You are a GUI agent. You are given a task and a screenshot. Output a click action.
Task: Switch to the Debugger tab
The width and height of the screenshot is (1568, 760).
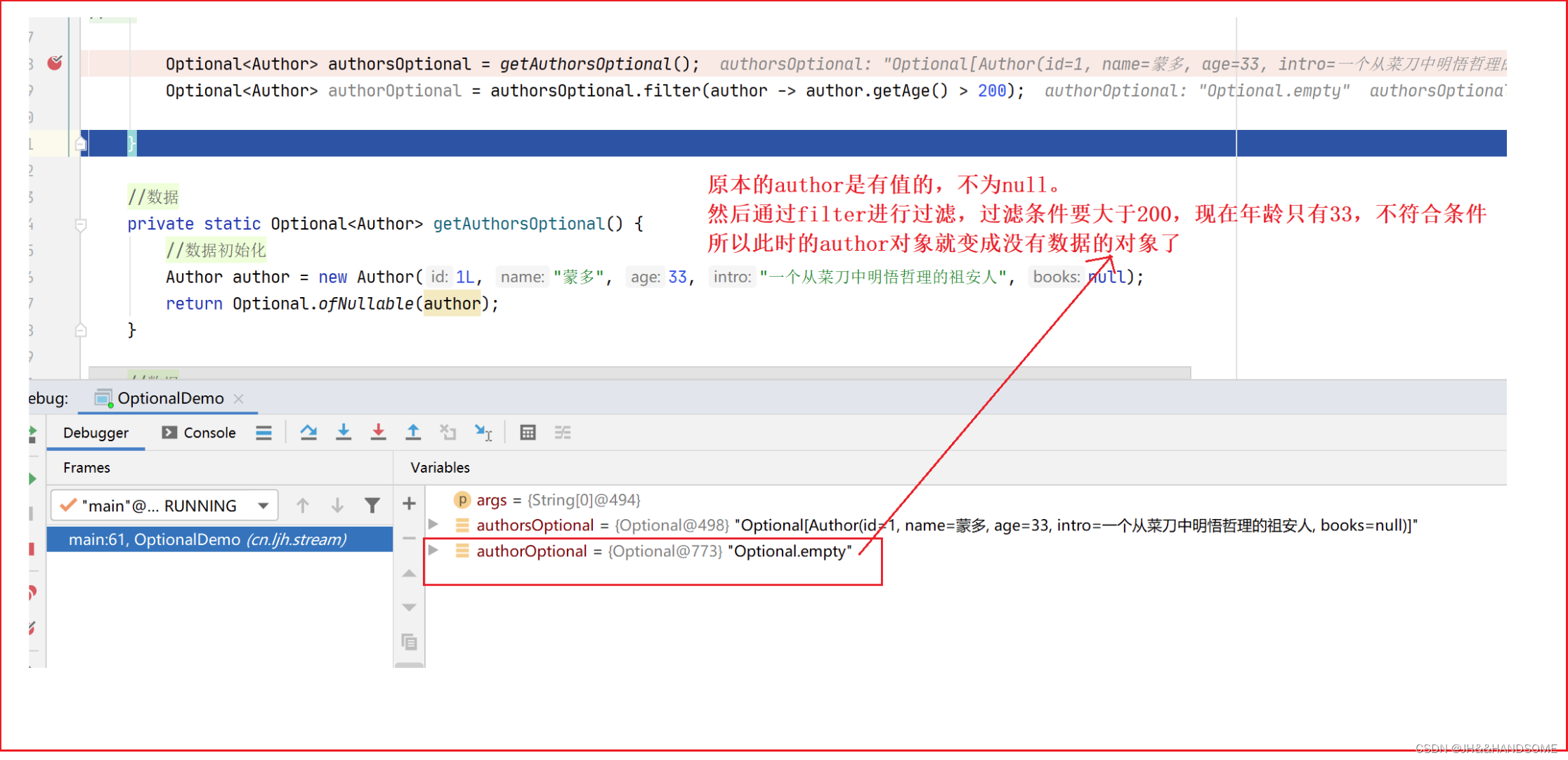[x=96, y=433]
